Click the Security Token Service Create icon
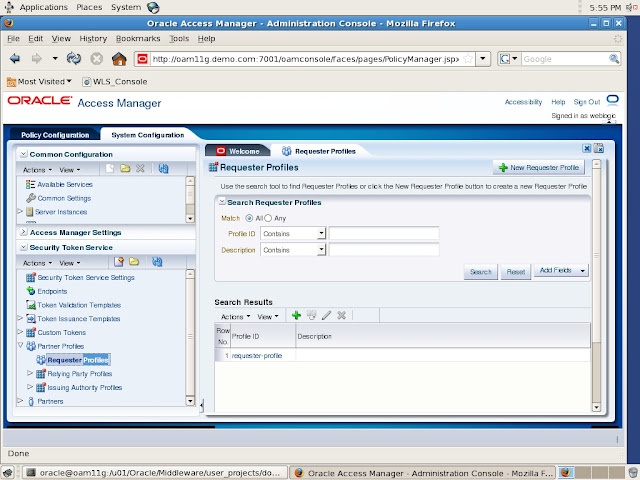 (119, 262)
